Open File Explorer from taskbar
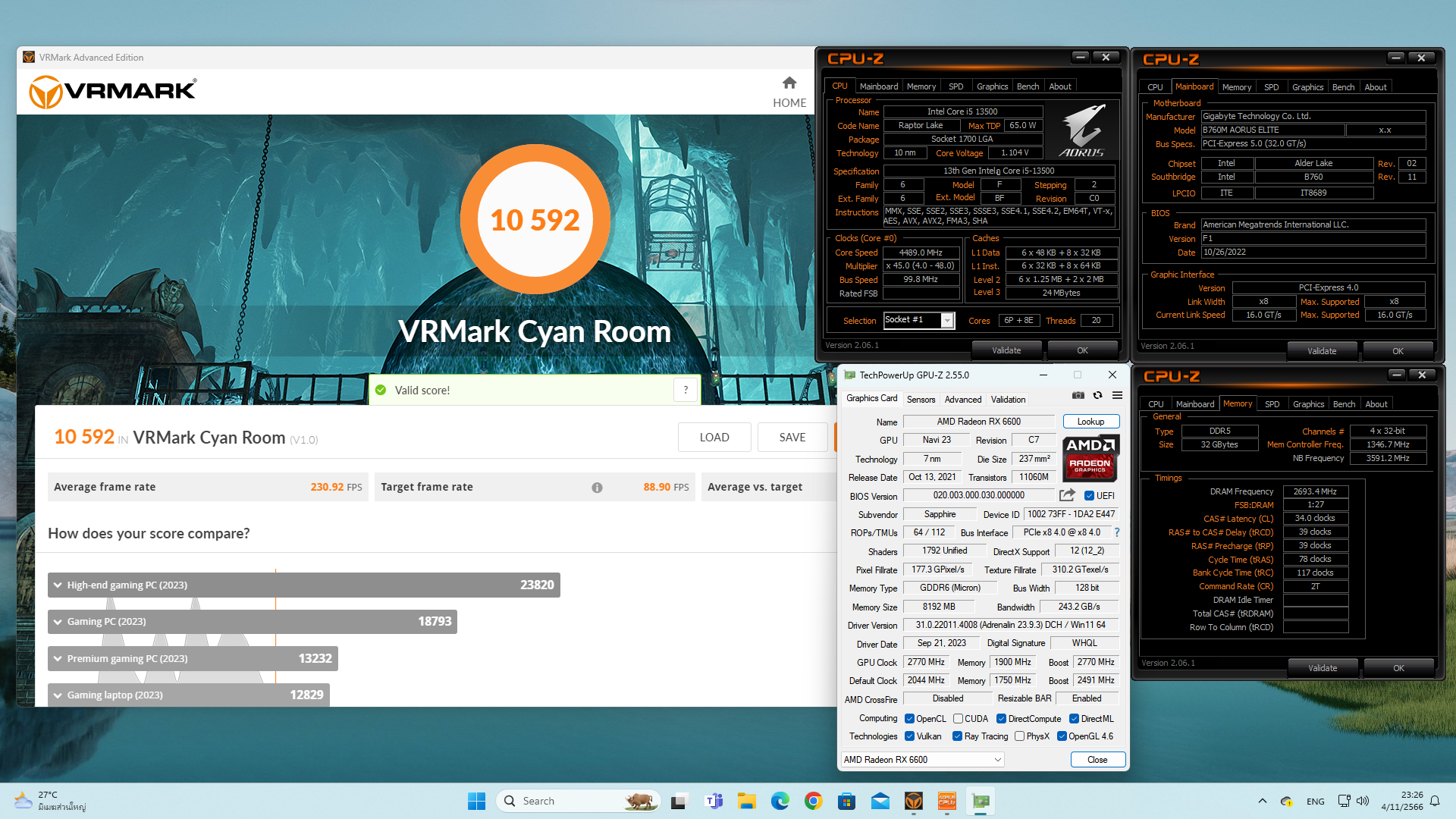The image size is (1456, 819). point(747,801)
